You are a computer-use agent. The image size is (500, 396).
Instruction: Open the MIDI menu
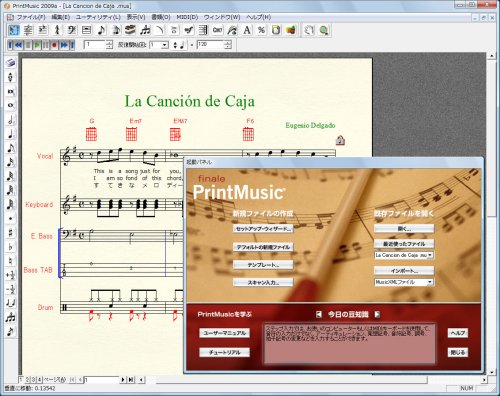tap(187, 17)
